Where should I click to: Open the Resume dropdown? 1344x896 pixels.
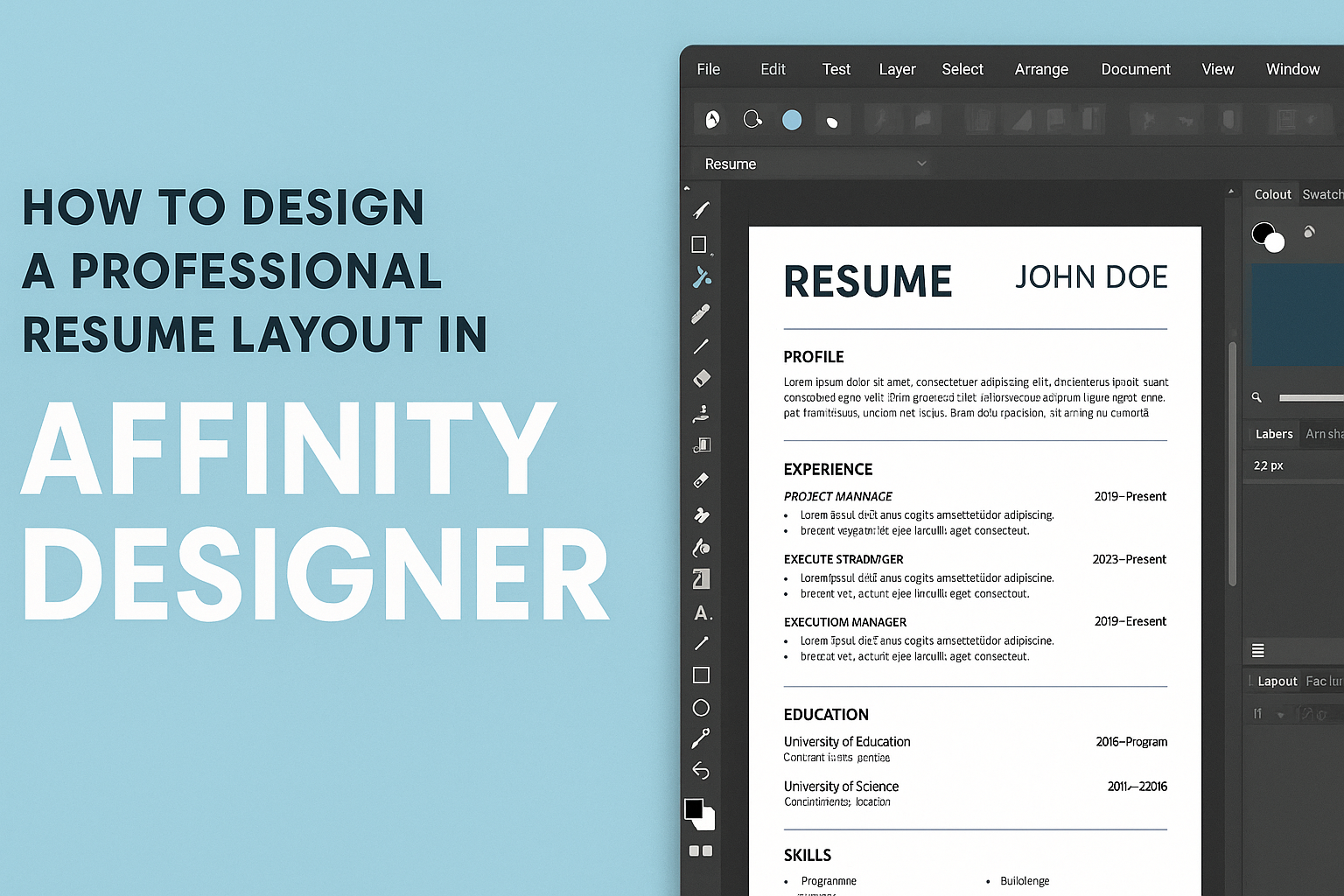[815, 164]
